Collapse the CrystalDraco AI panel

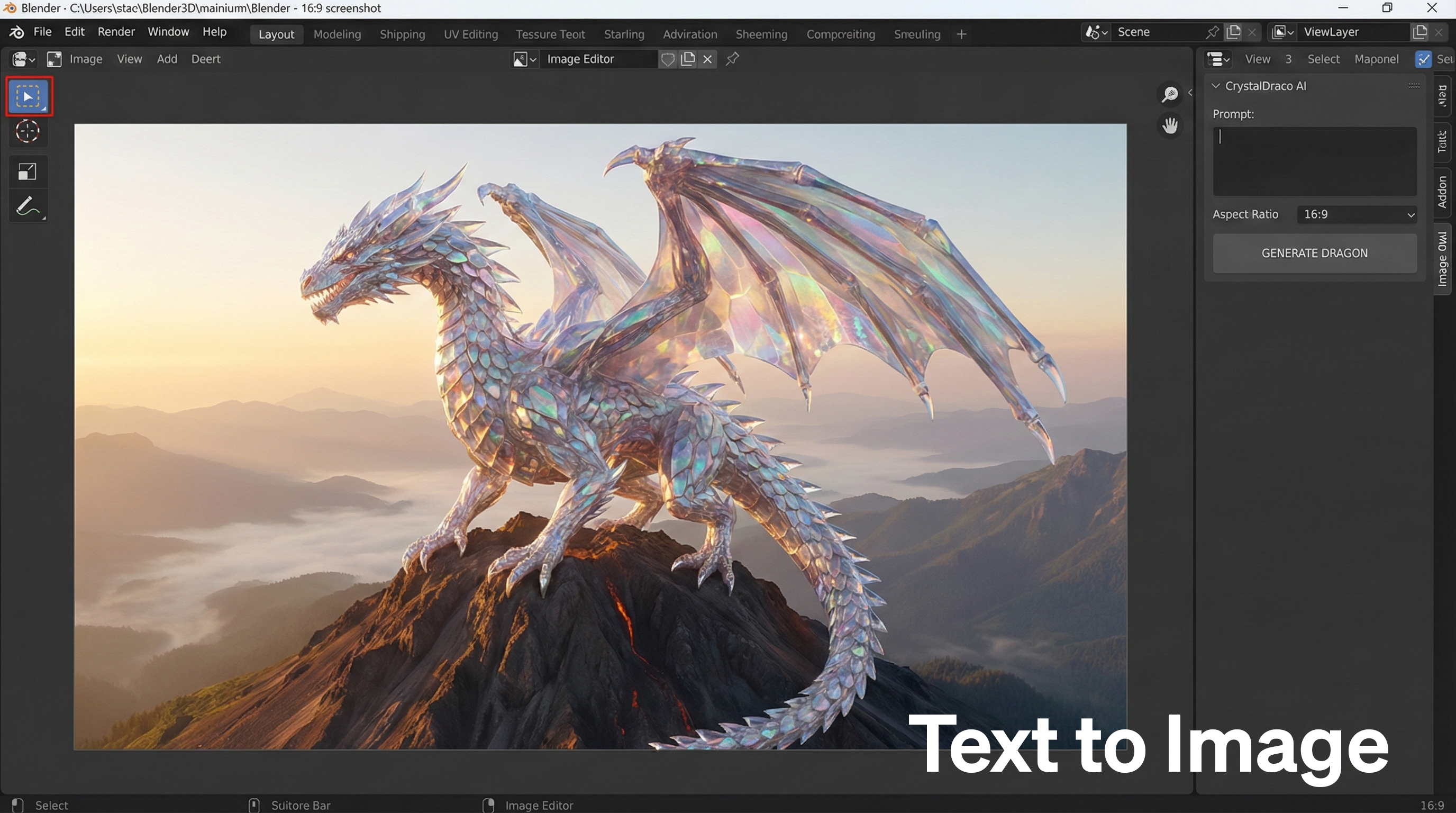(1216, 86)
